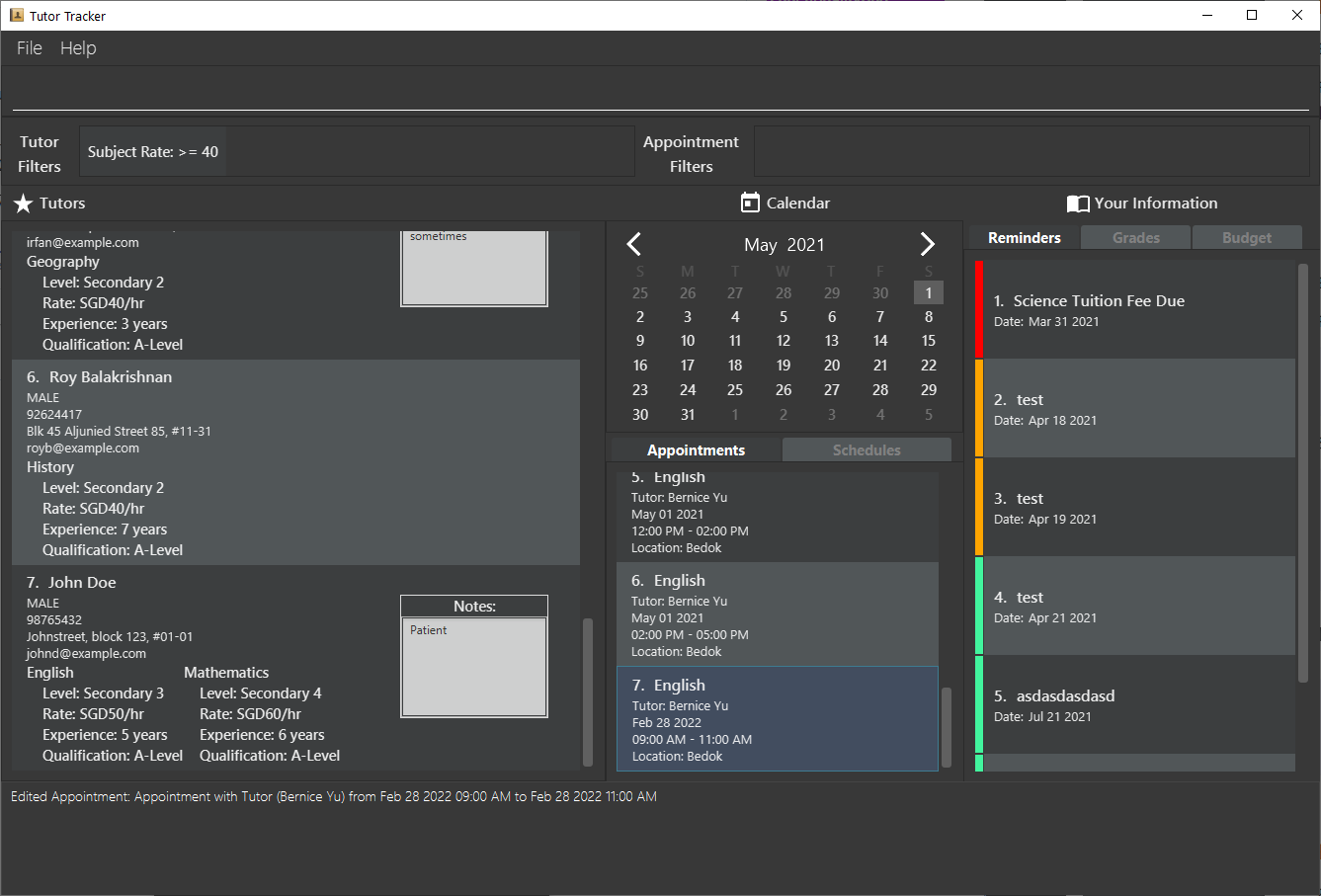Switch to the Grades tab
This screenshot has height=896, width=1321.
(1136, 237)
